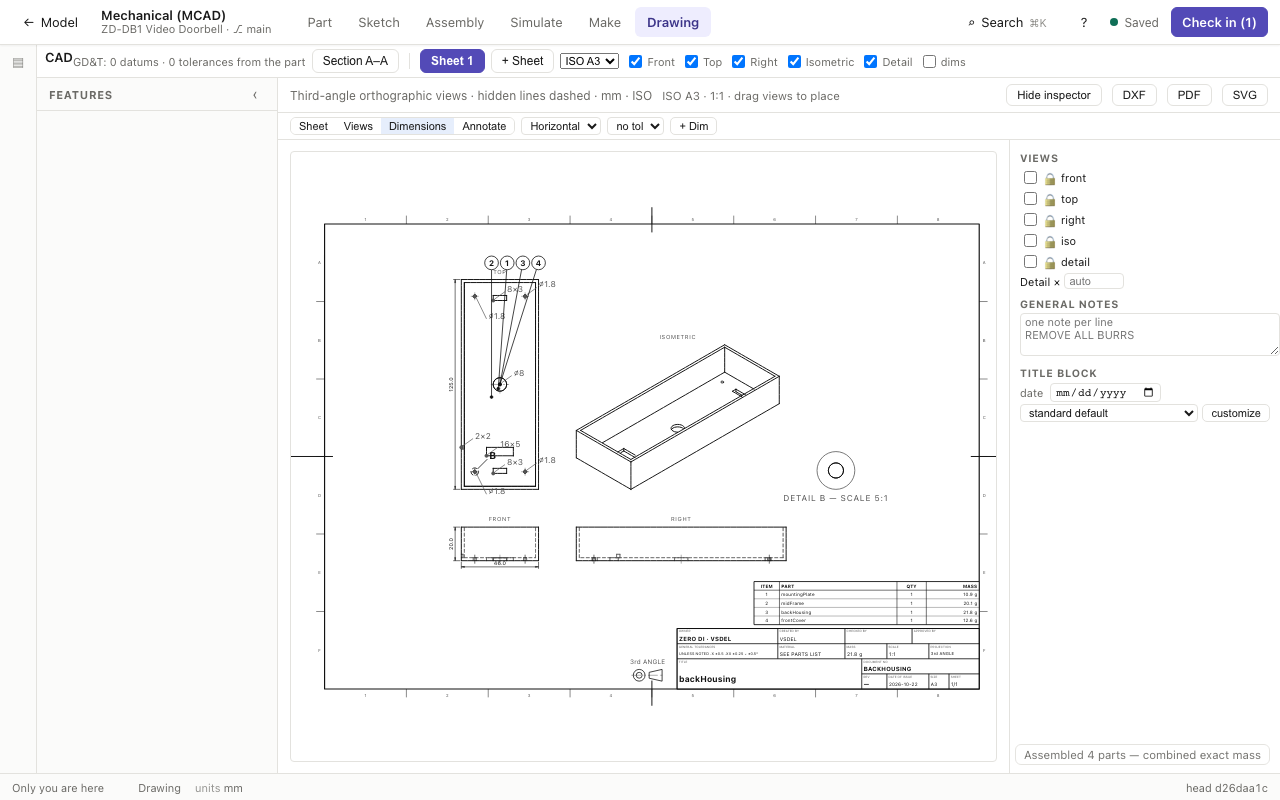1280x800 pixels.
Task: Click the lock icon next to front view
Action: pyautogui.click(x=1050, y=179)
